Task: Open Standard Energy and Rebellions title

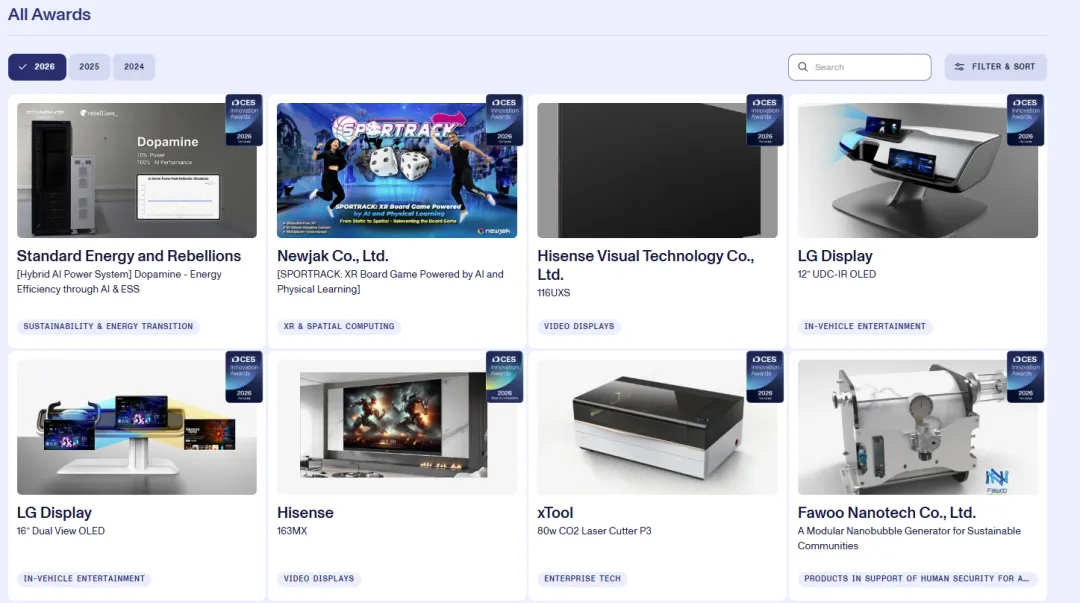Action: coord(129,256)
